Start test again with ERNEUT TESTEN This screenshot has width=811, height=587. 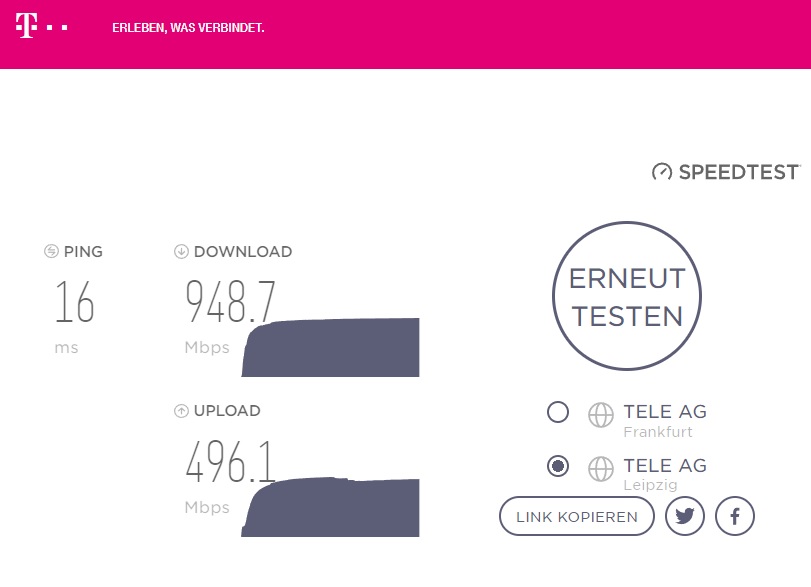[627, 296]
